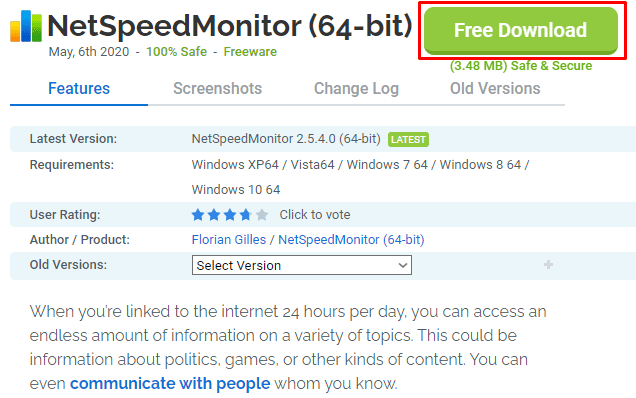Viewport: 636px width, 398px height.
Task: Go to the Old Versions tab
Action: point(495,88)
